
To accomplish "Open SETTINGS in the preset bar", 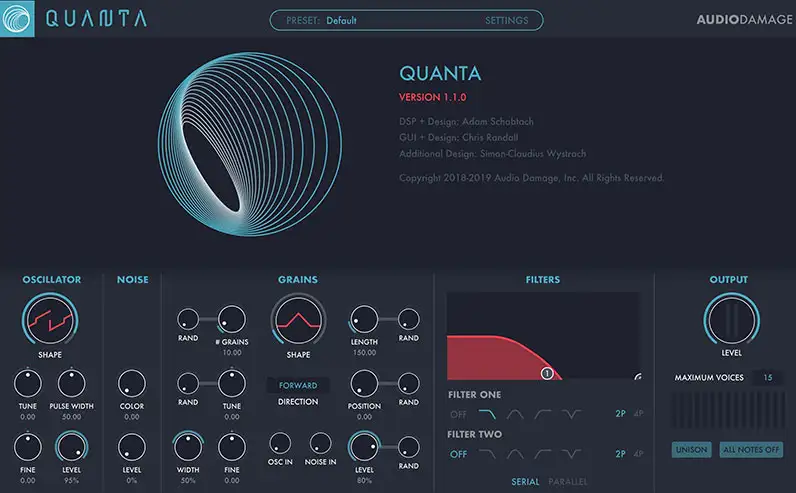I will pos(506,20).
